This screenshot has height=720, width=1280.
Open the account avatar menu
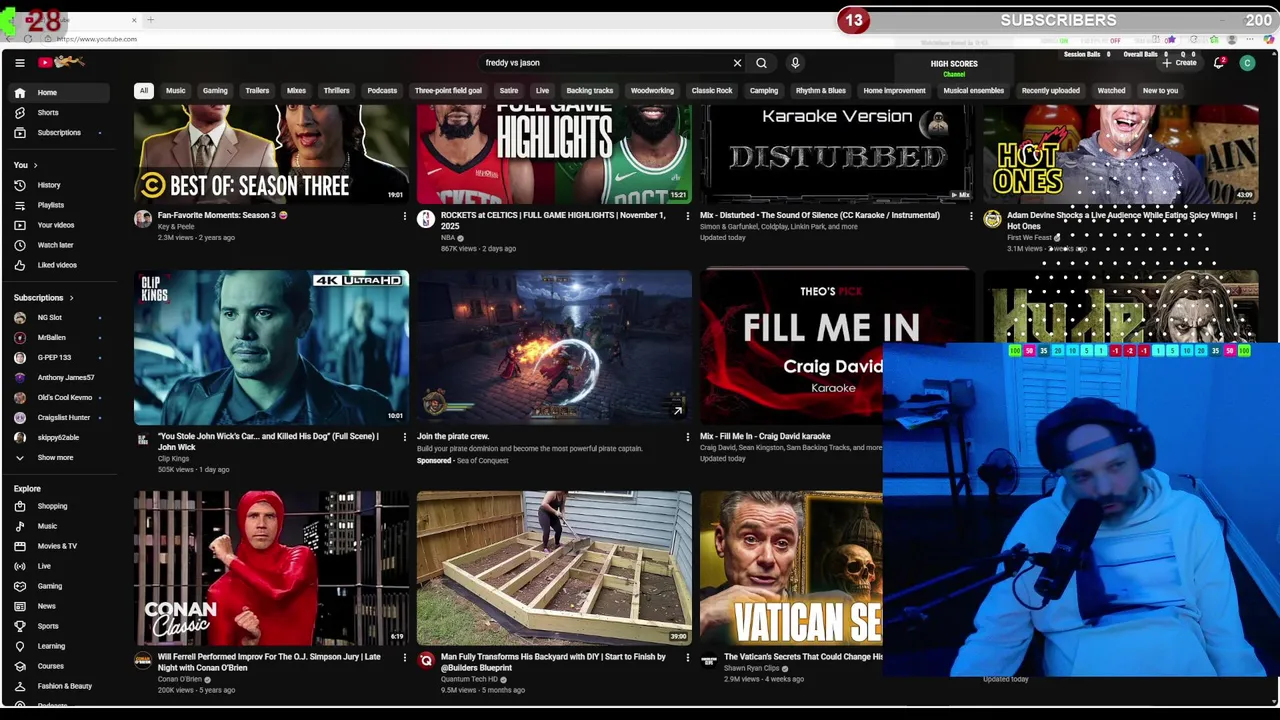click(1247, 63)
